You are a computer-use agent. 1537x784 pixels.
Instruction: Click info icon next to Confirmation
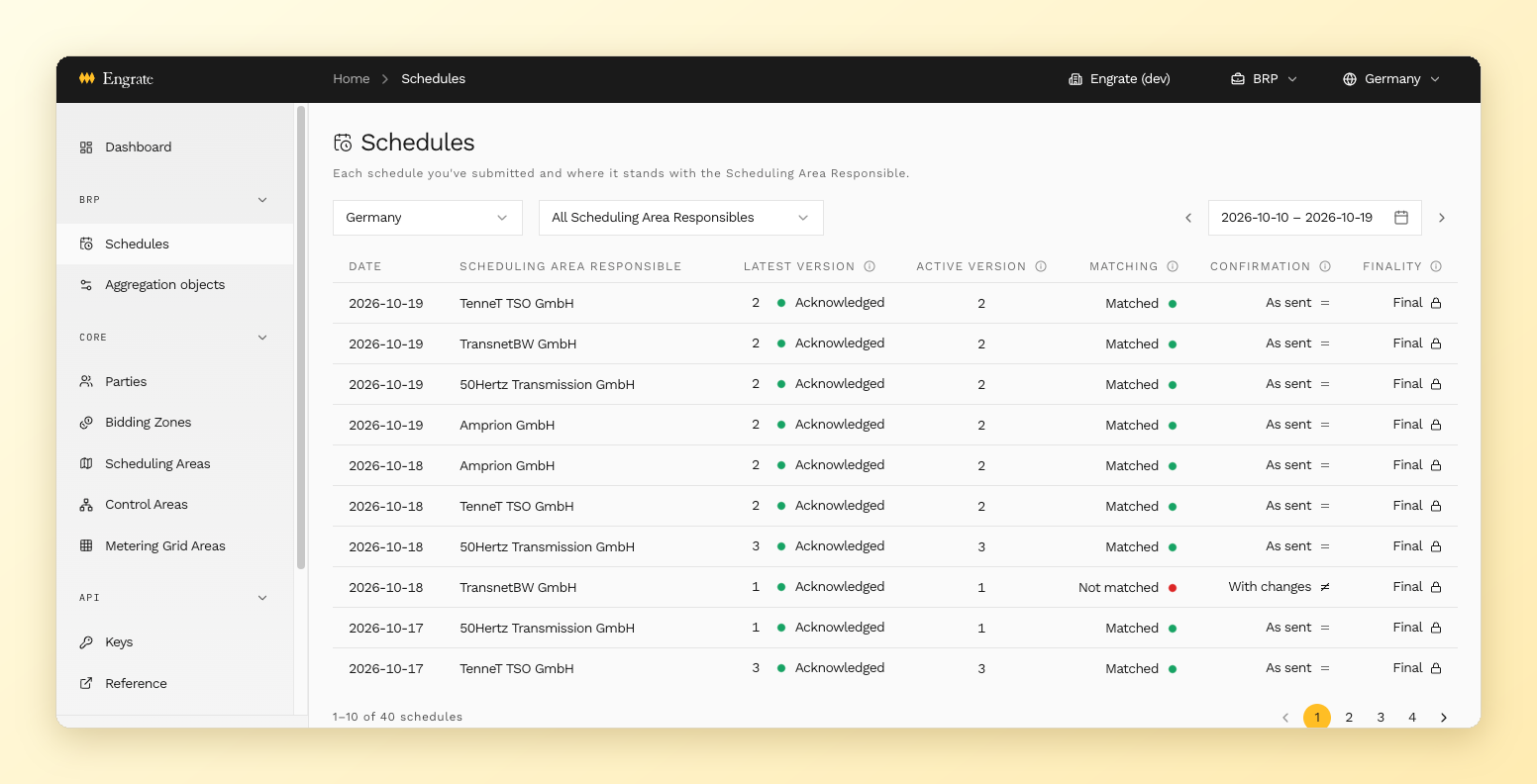click(1325, 266)
